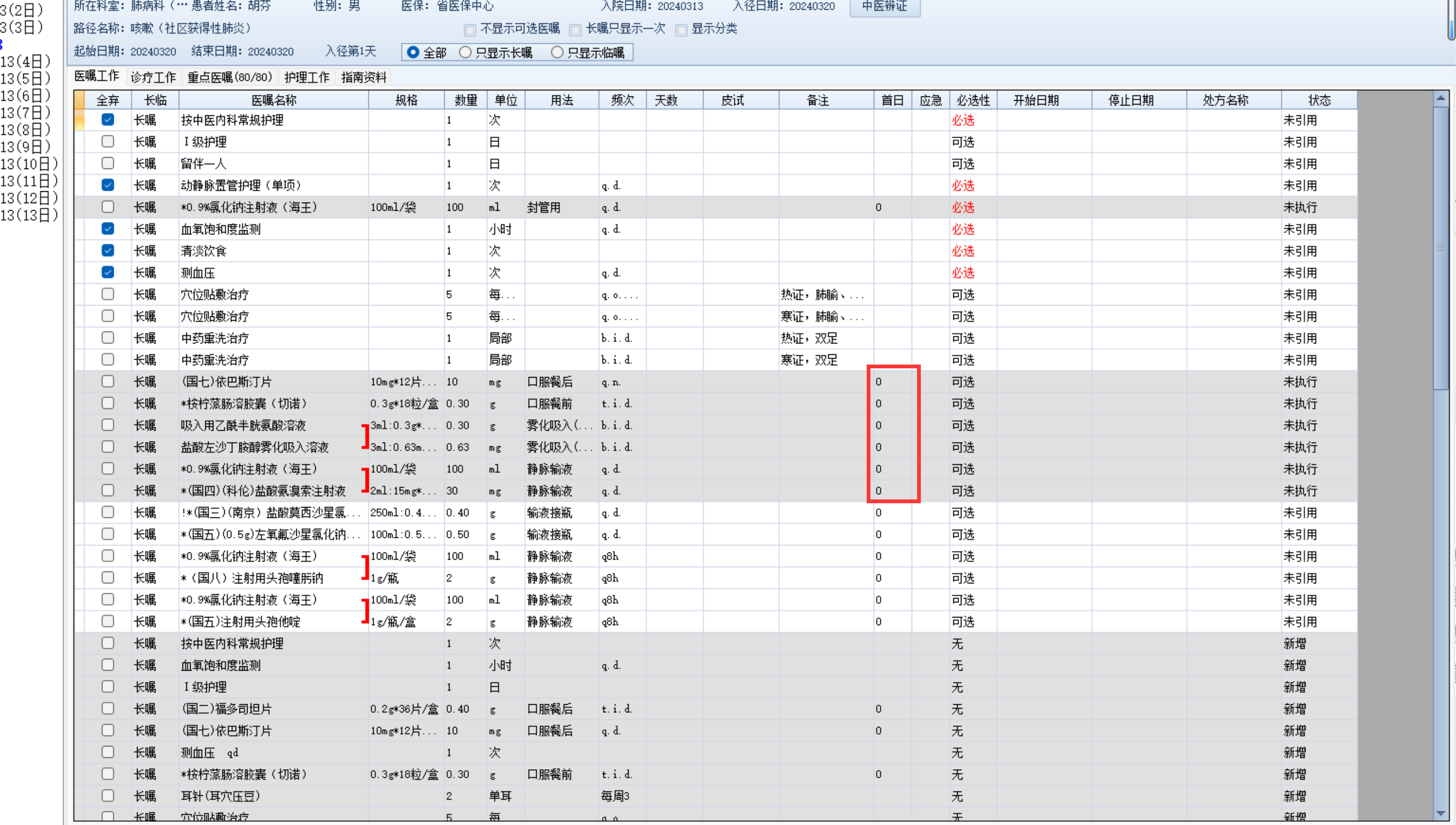Uncheck 血氧饱和度监测 checked row
This screenshot has height=825, width=1456.
108,229
